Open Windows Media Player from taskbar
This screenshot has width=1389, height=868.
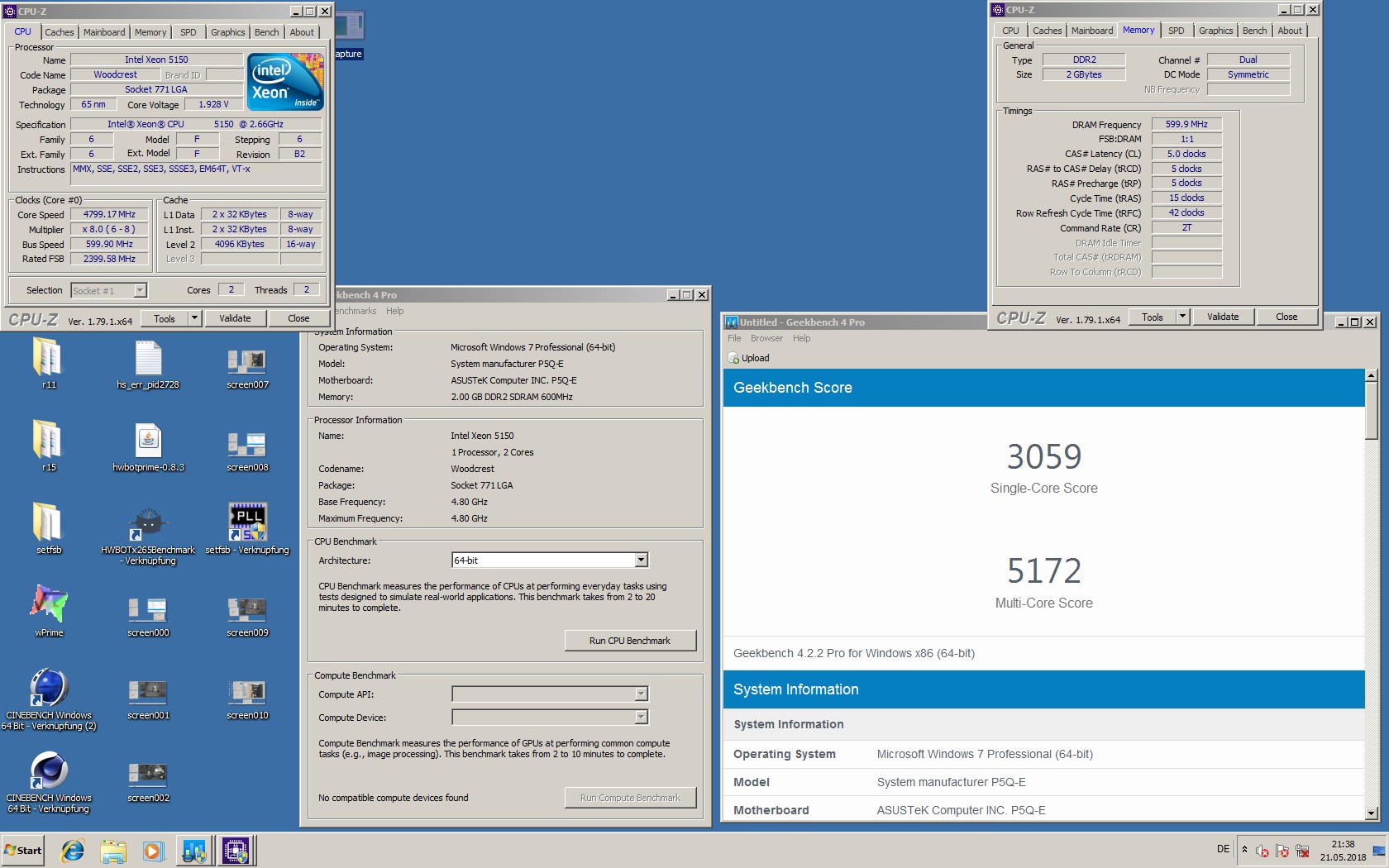[153, 850]
